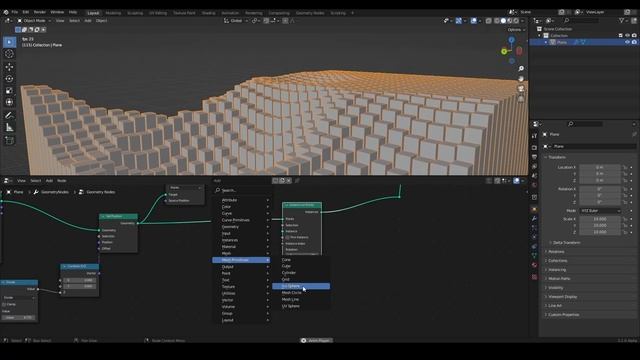This screenshot has height=360, width=640.
Task: Switch to solid viewport shading
Action: point(503,21)
